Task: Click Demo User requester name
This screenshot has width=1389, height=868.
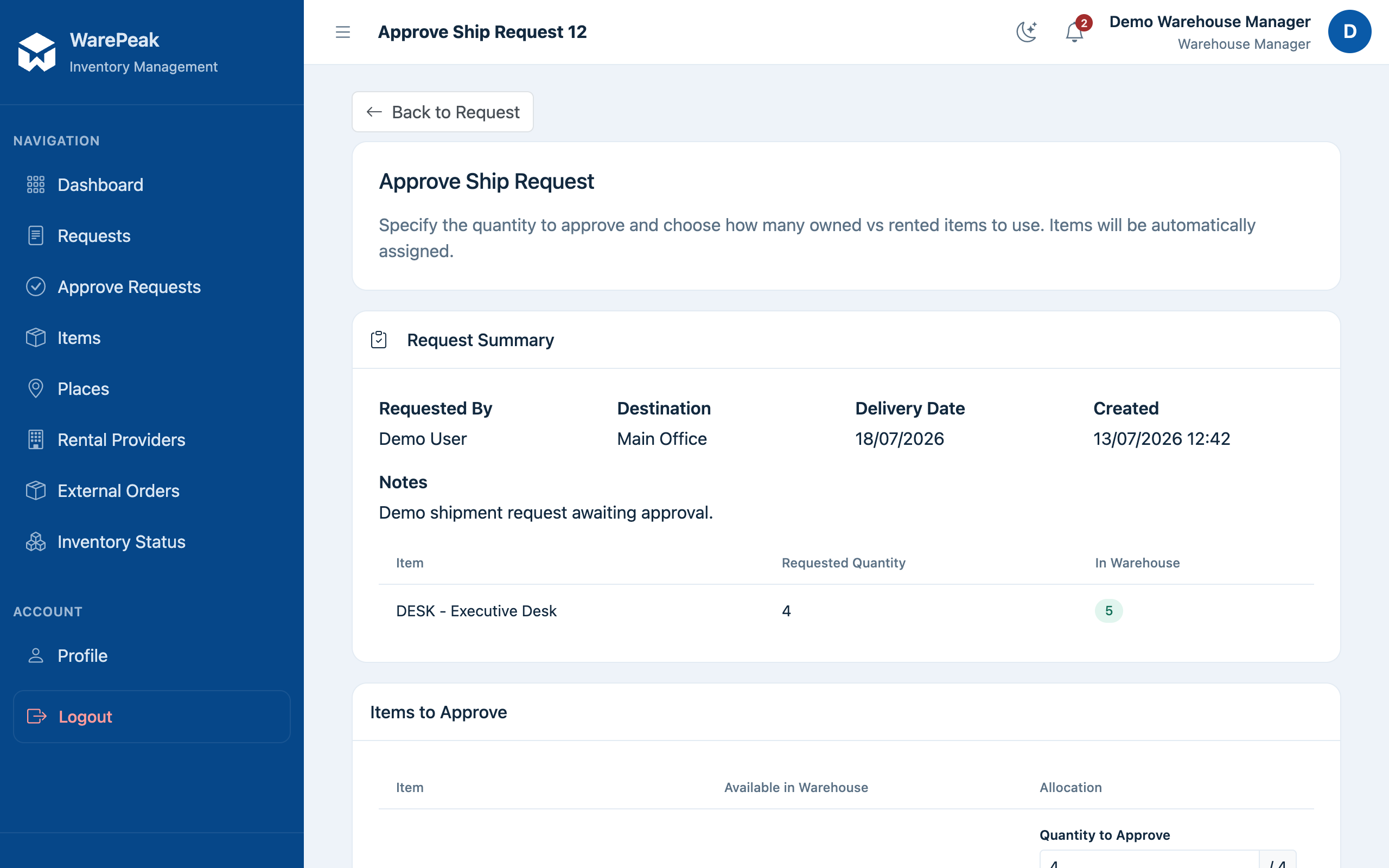Action: pyautogui.click(x=423, y=438)
